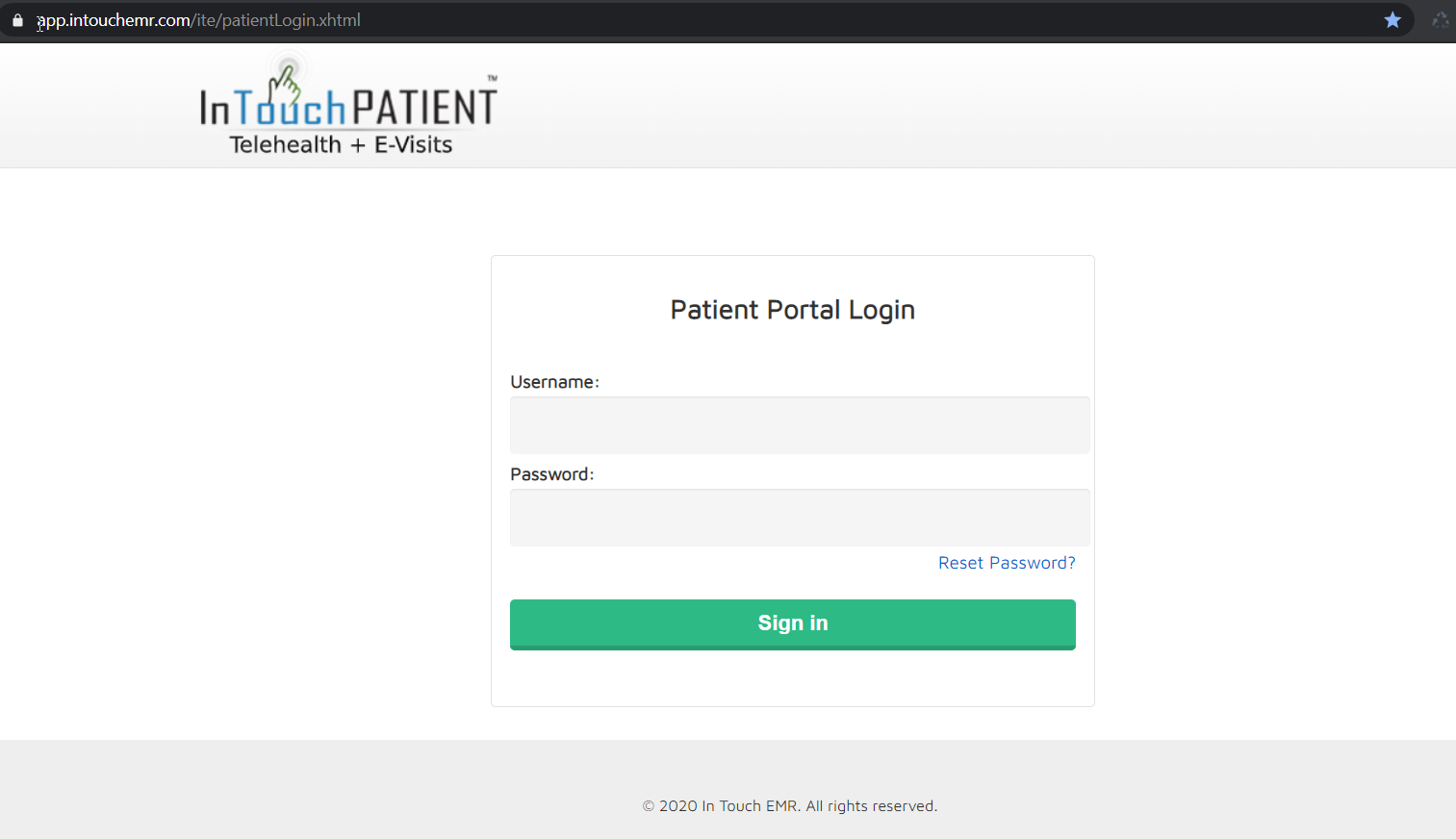Click the site security lock icon
1456x839 pixels.
[17, 20]
